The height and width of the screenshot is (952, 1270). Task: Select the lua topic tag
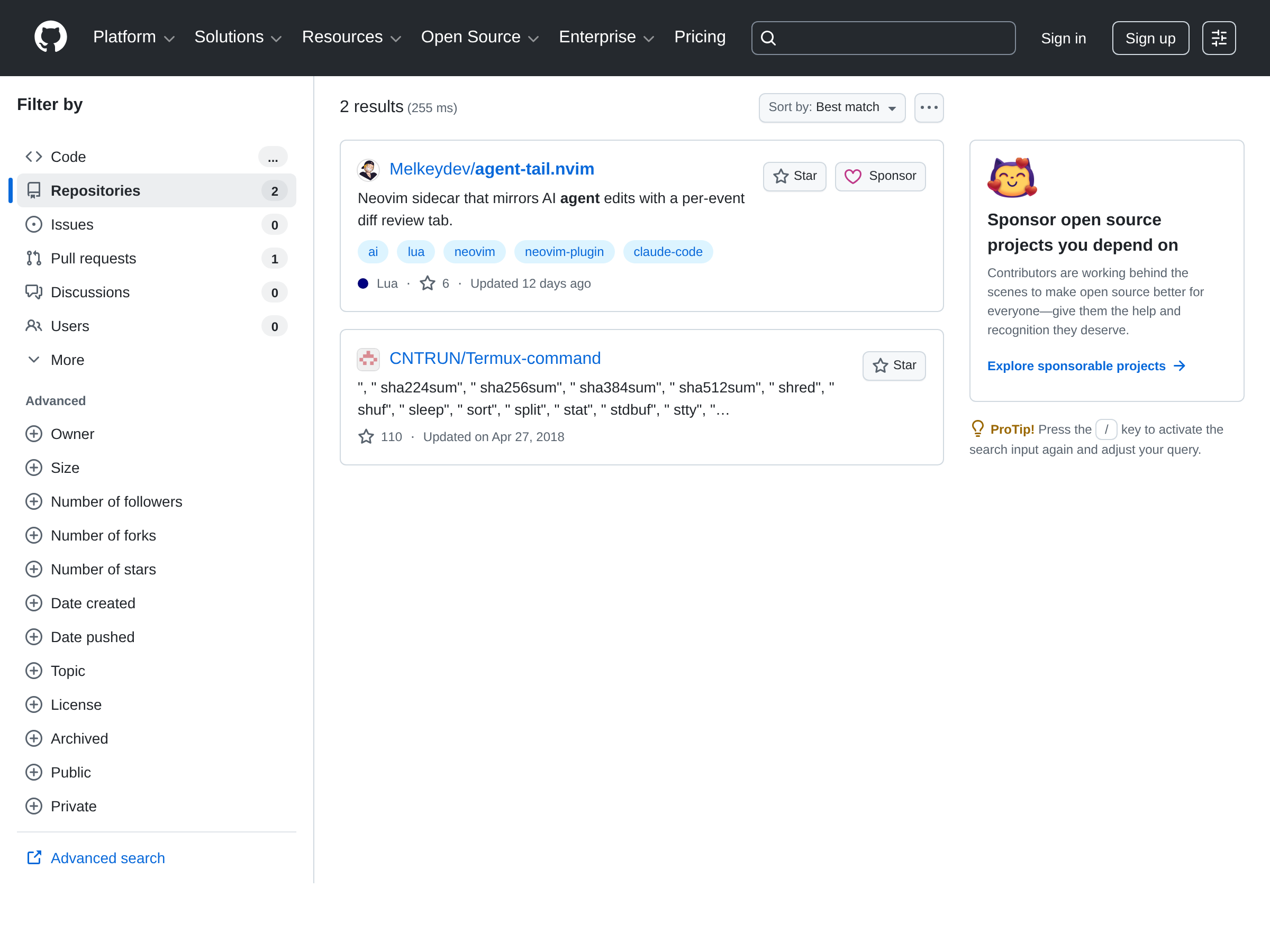(x=416, y=252)
